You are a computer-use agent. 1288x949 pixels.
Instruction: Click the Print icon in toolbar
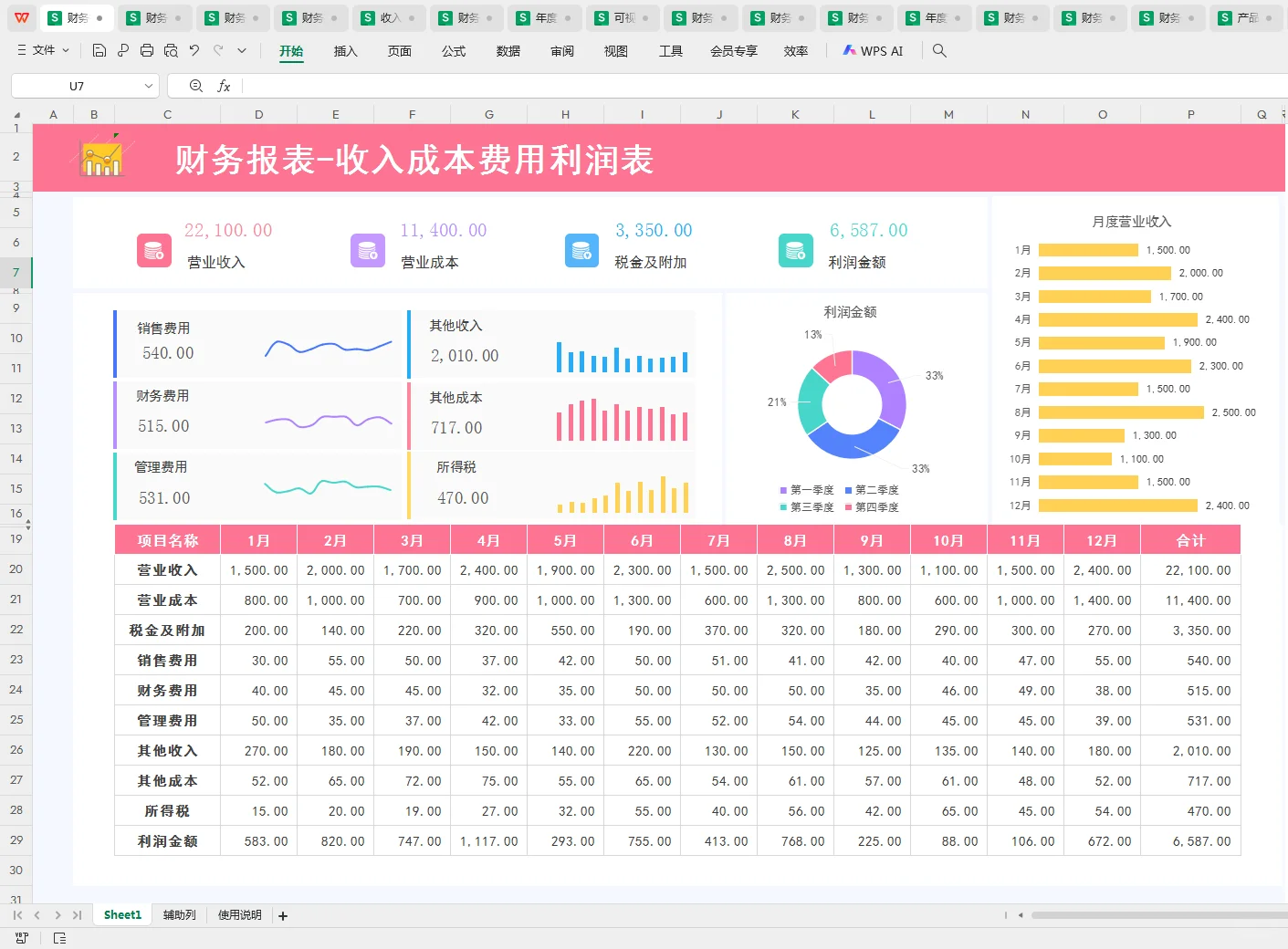coord(147,51)
